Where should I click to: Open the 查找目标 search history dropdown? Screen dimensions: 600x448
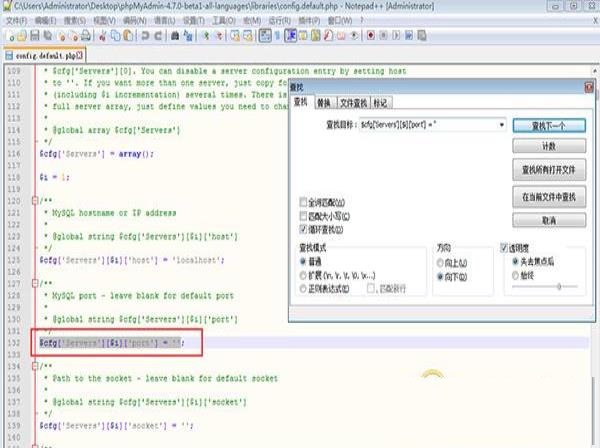(501, 125)
